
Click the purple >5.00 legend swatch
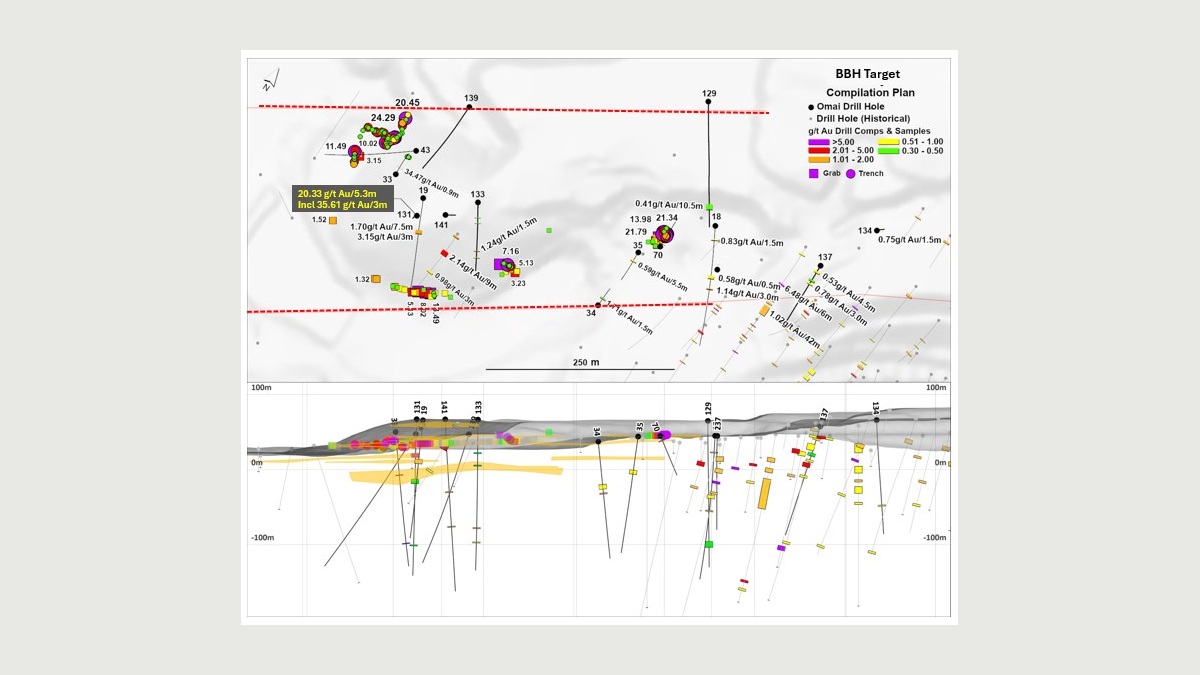[x=818, y=141]
